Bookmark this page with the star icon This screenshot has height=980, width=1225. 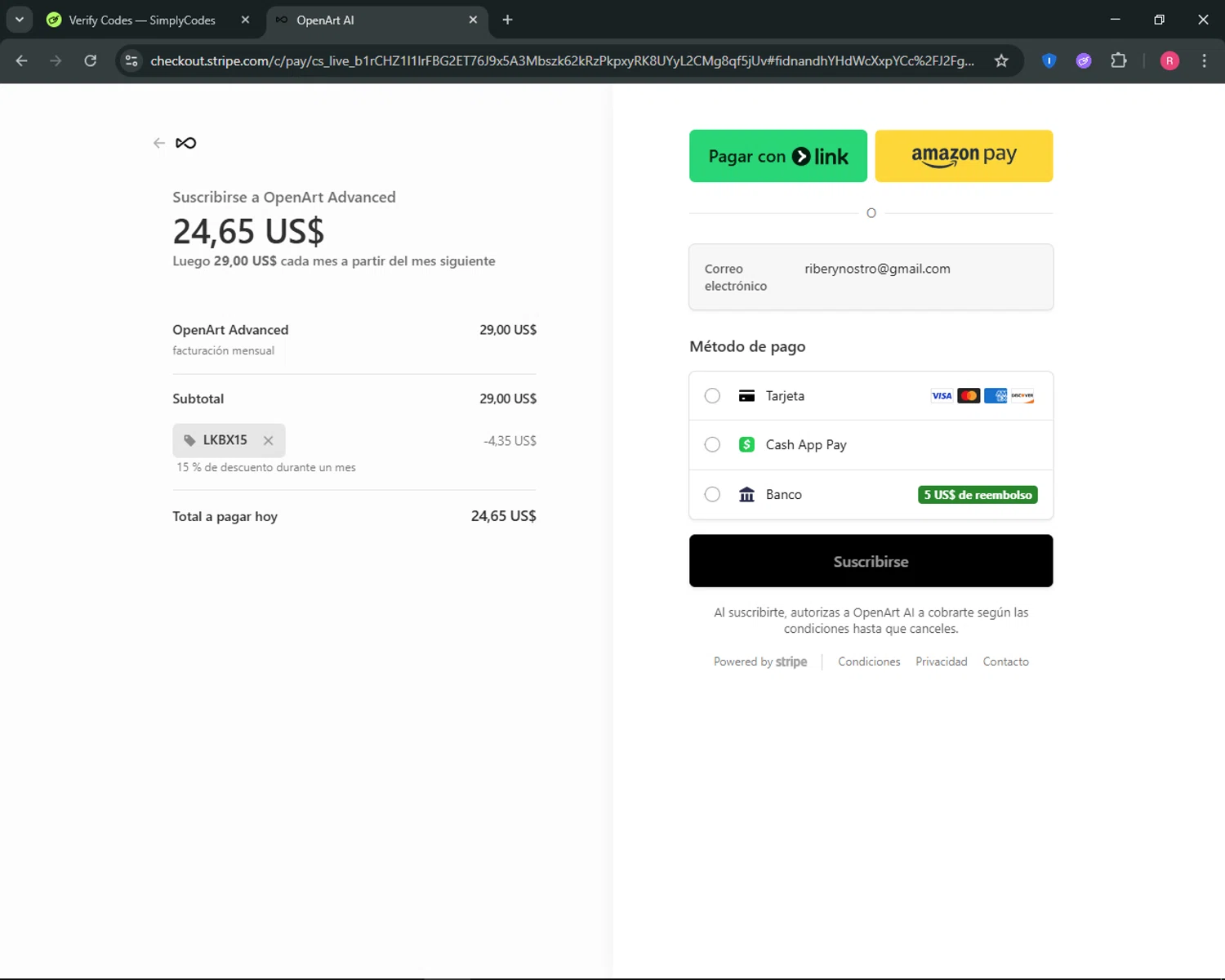(x=1001, y=60)
